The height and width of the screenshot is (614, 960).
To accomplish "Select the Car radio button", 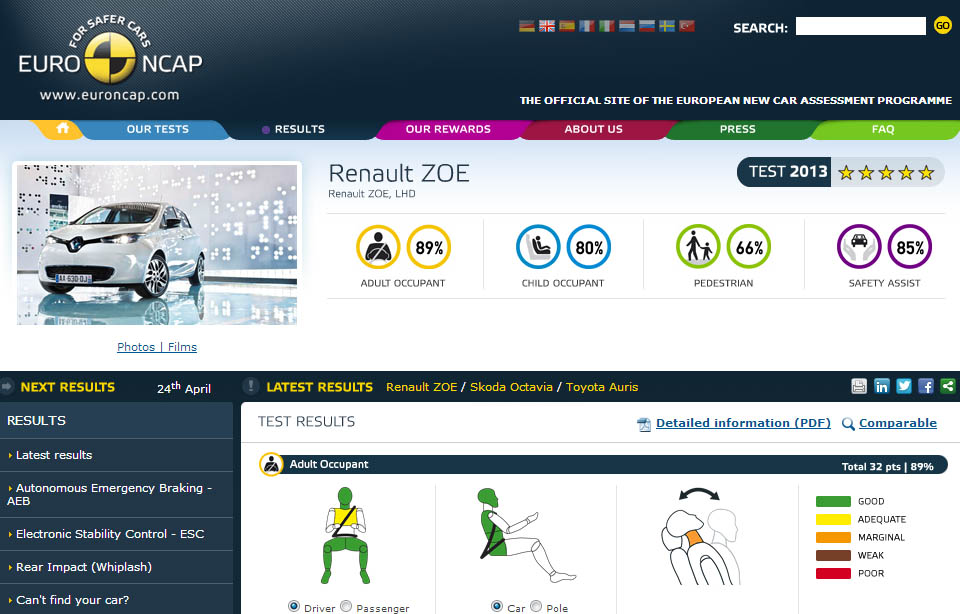I will (497, 606).
